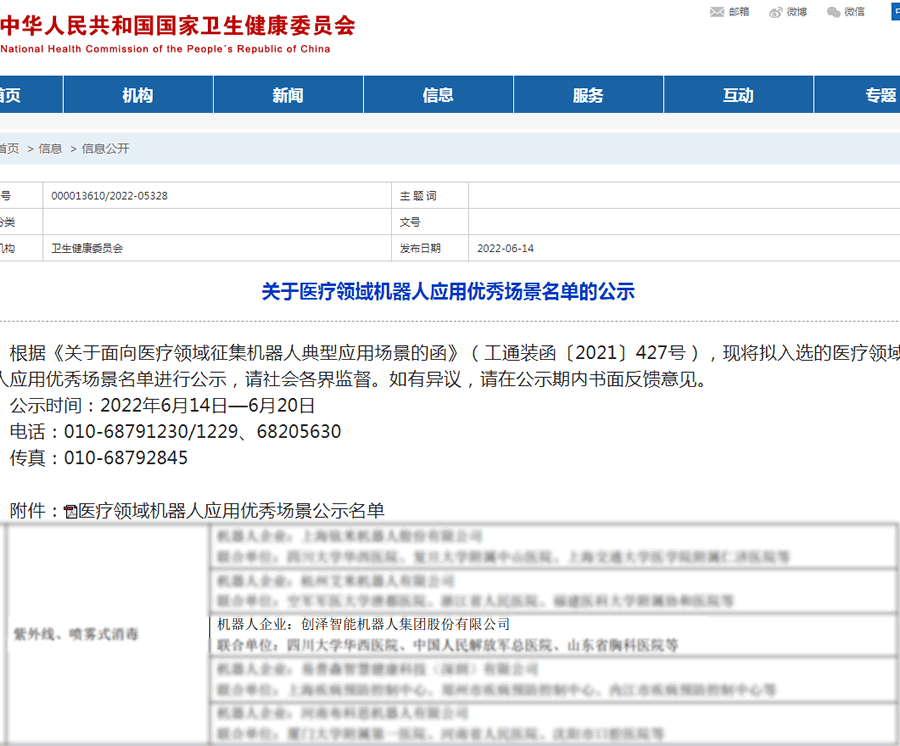Screen dimensions: 900x746
Task: Navigate to the 信息公开 breadcrumb link
Action: point(105,149)
